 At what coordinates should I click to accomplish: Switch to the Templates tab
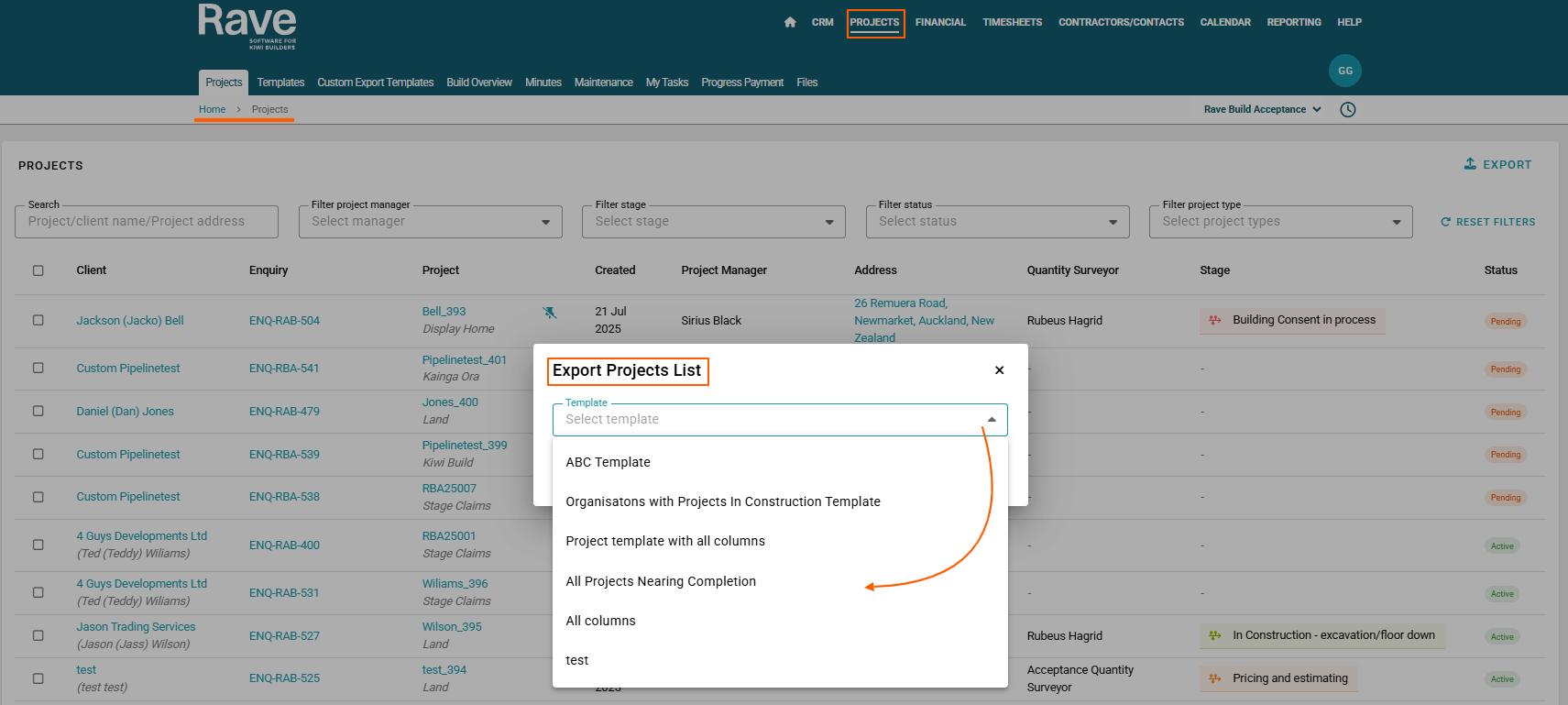280,83
